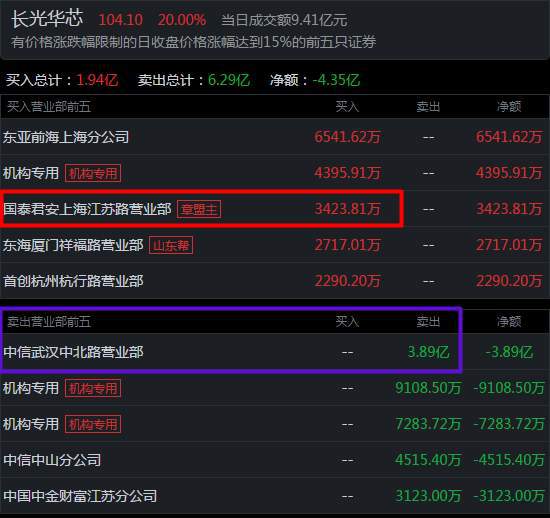The height and width of the screenshot is (518, 550).
Task: Click 首创杭州杭行路 净额 amount 2290.20万
Action: pyautogui.click(x=509, y=281)
